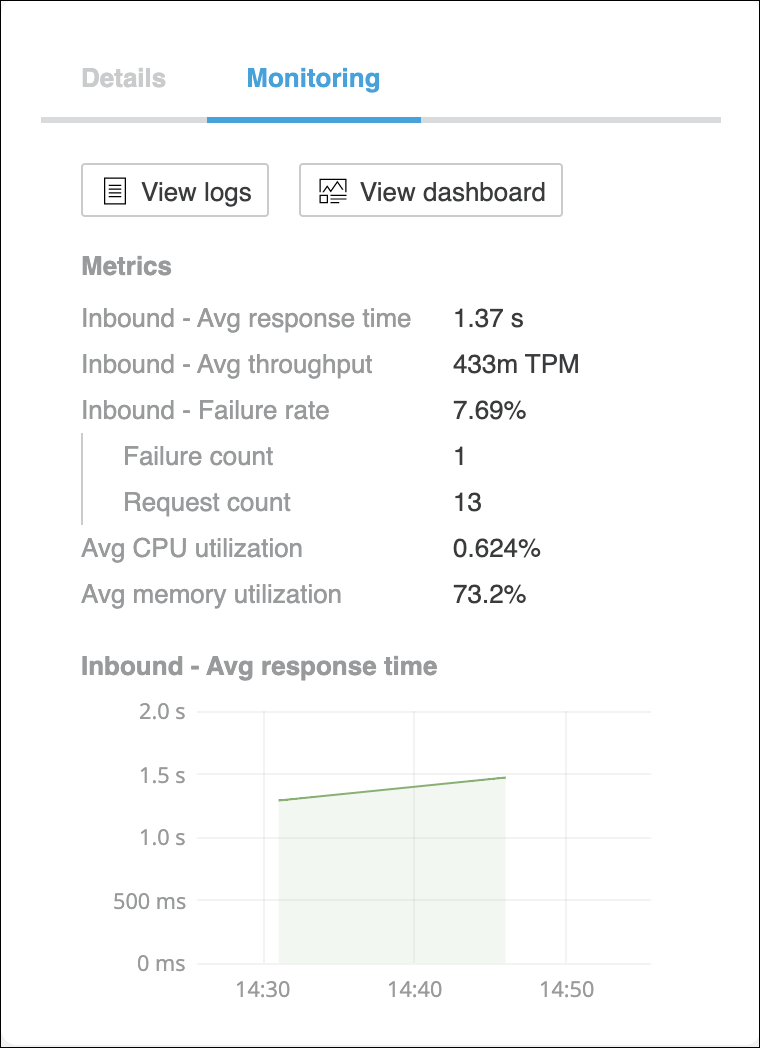Click the 73.2% memory utilization value

pyautogui.click(x=490, y=594)
